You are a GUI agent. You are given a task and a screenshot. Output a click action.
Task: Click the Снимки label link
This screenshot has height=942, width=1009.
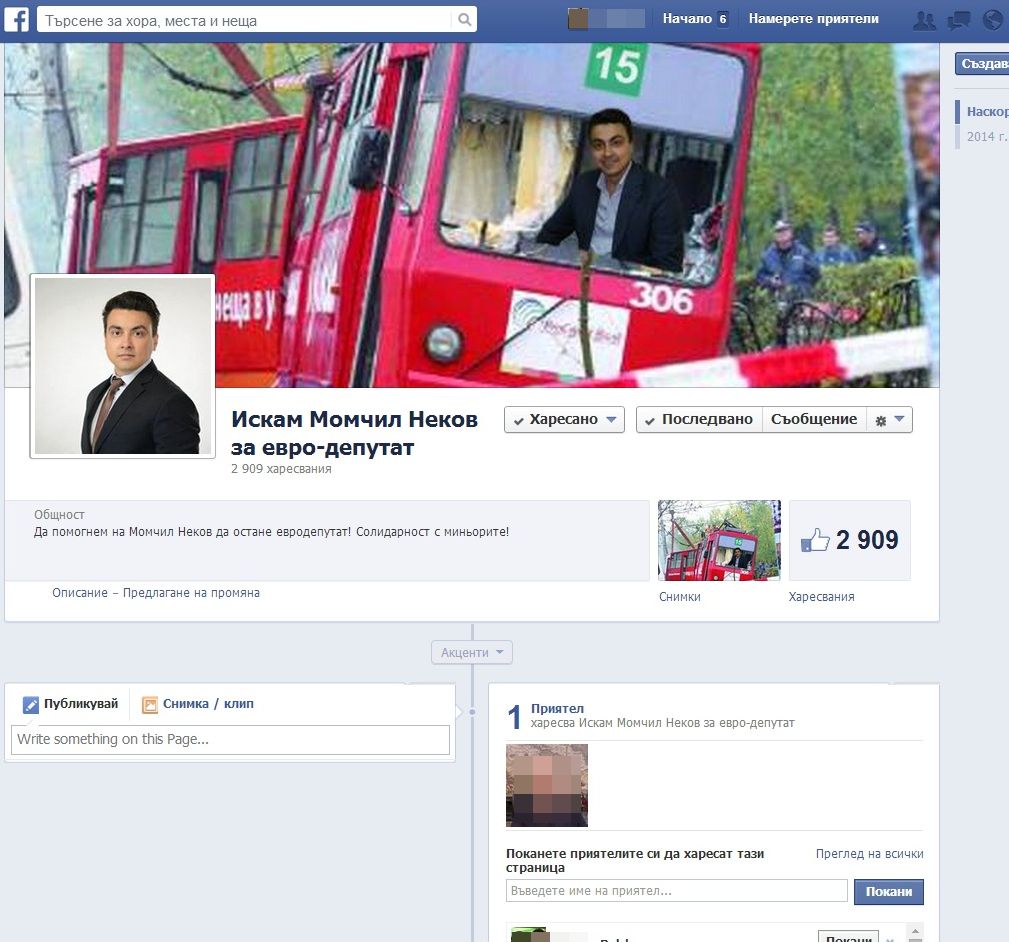point(680,597)
